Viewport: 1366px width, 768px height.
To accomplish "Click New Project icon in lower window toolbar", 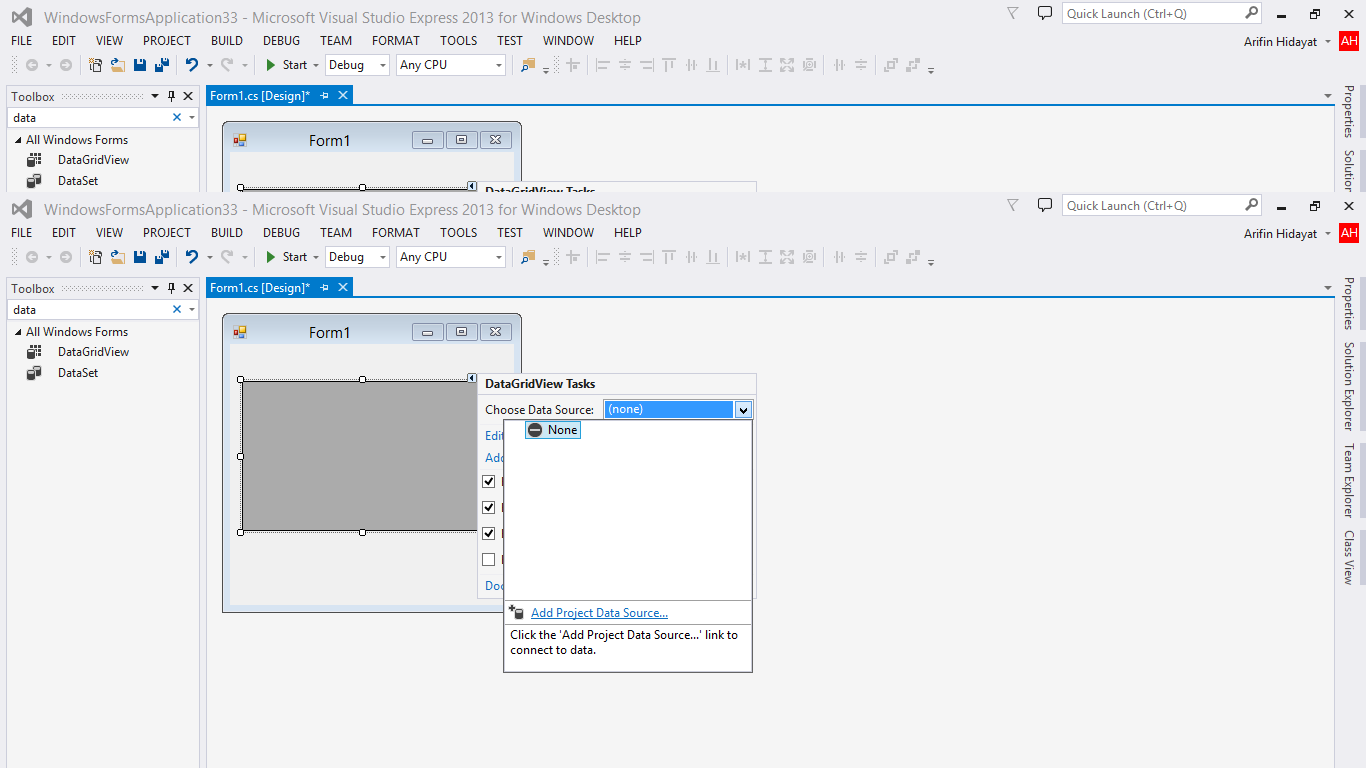I will pyautogui.click(x=96, y=257).
